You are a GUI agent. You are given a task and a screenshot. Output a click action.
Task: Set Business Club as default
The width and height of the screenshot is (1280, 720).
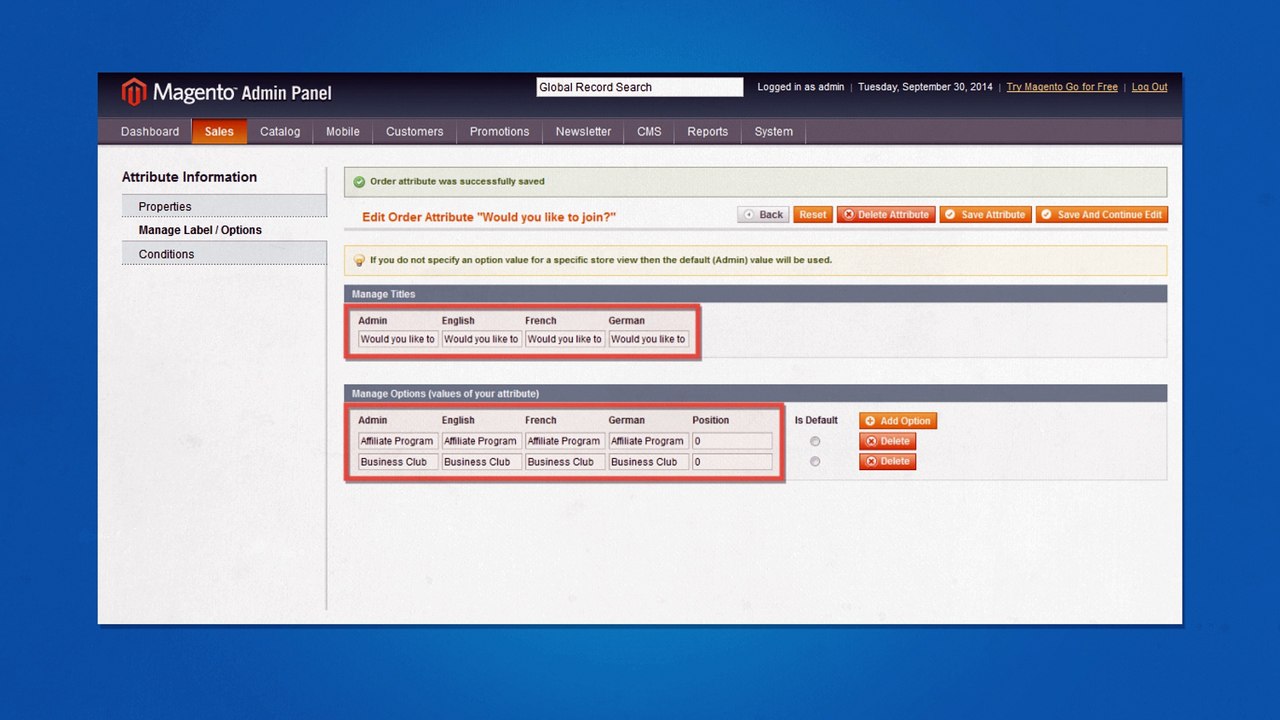(815, 461)
